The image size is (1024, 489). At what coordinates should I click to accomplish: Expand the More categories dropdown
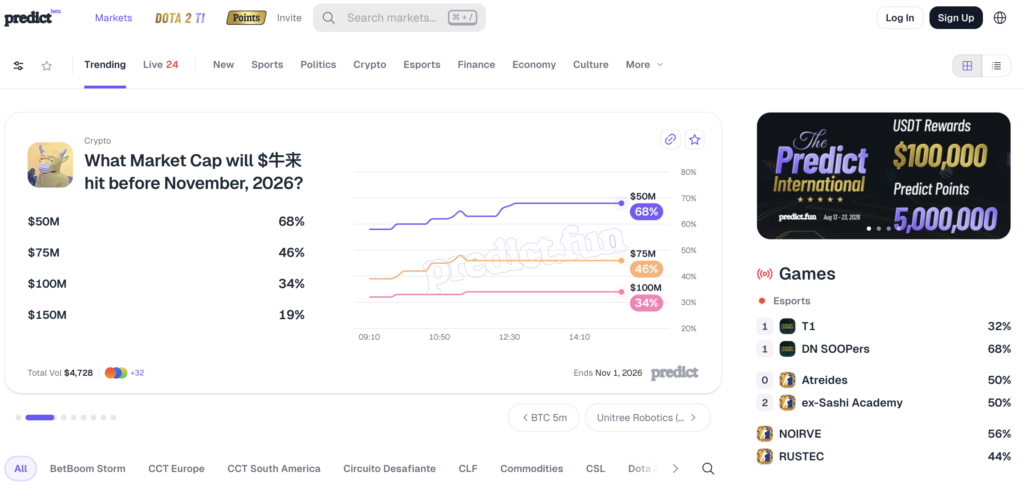pyautogui.click(x=644, y=65)
